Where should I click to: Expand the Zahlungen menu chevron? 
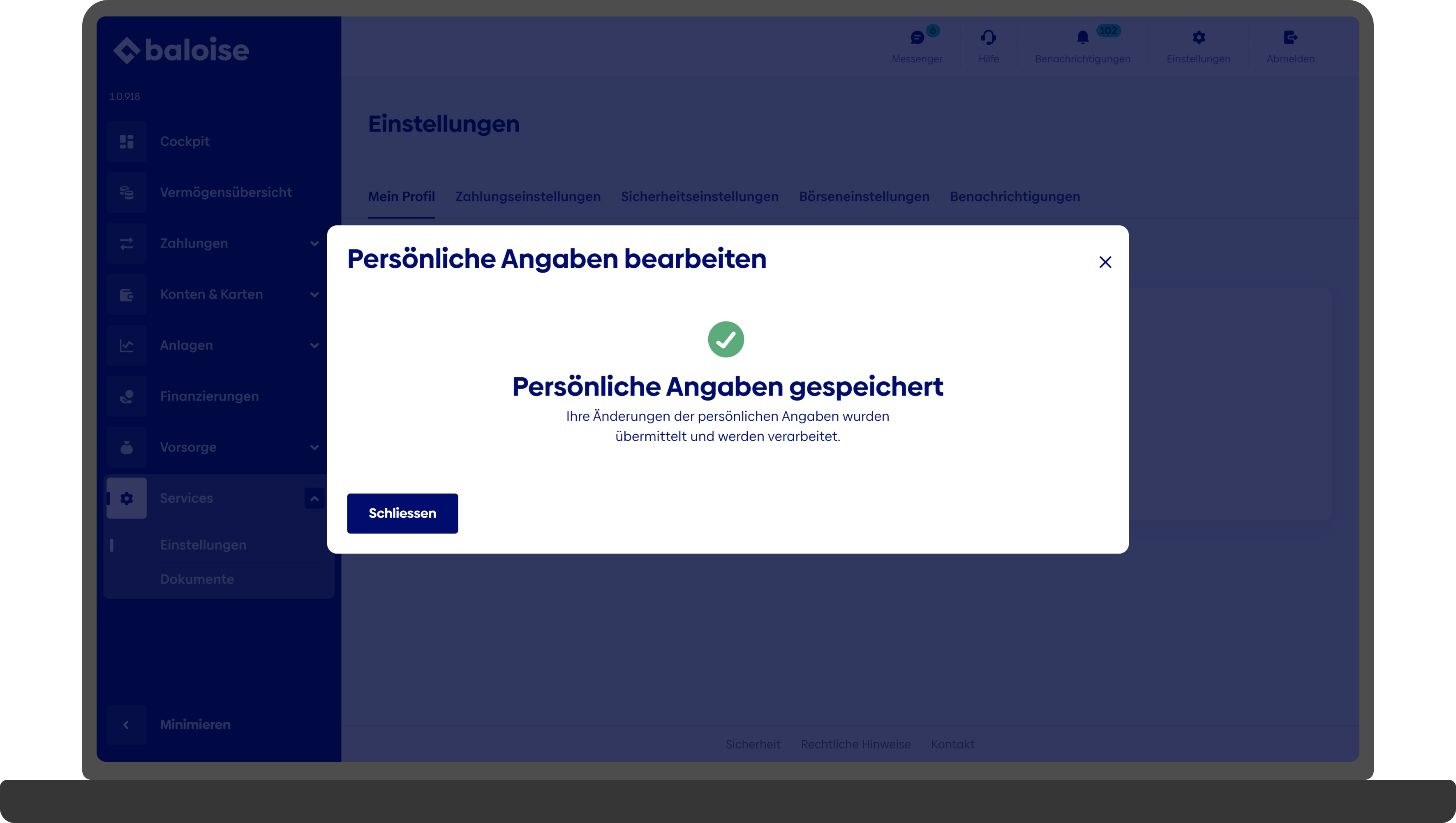[314, 243]
